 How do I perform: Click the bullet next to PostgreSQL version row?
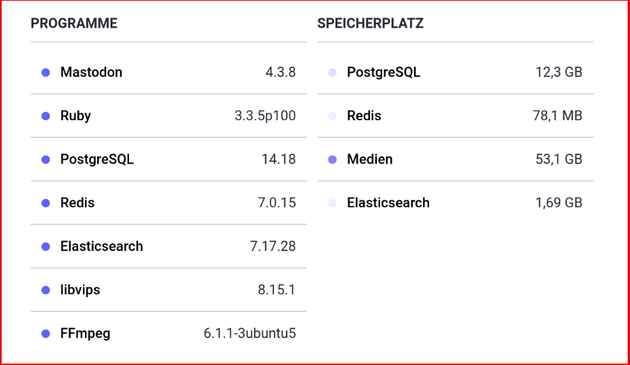tap(46, 160)
